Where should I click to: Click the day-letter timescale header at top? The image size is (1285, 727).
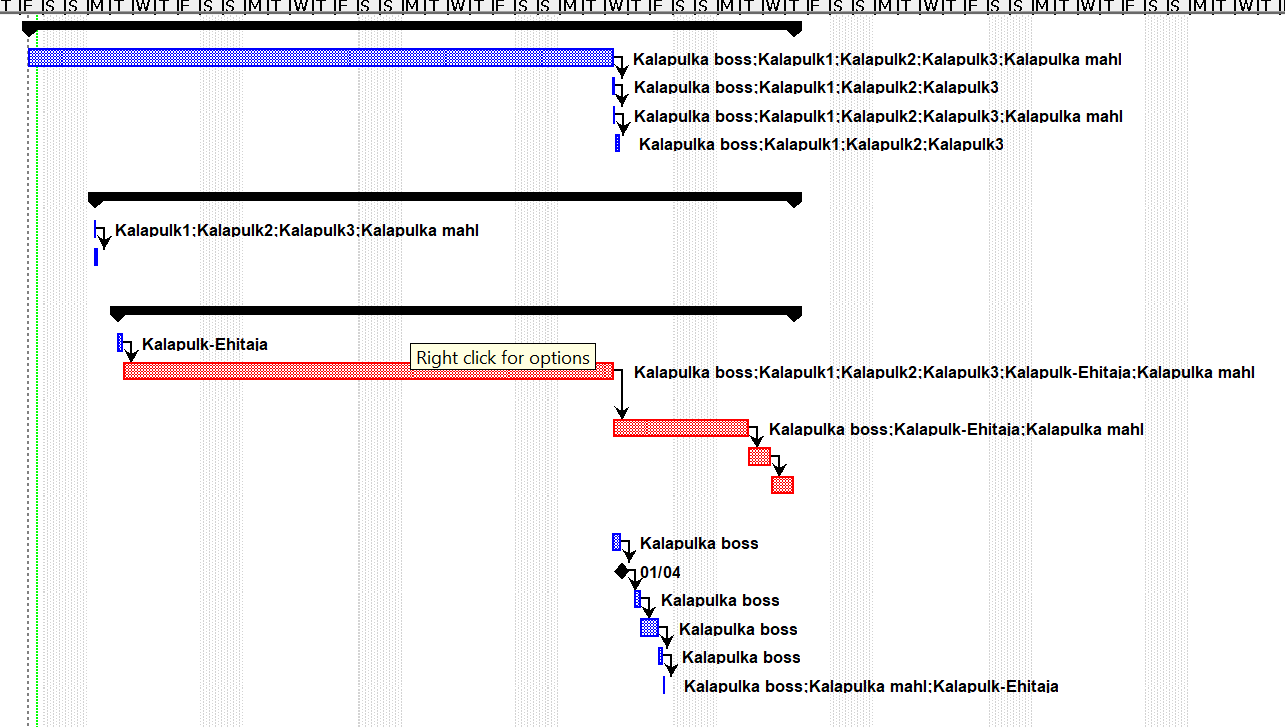tap(642, 6)
